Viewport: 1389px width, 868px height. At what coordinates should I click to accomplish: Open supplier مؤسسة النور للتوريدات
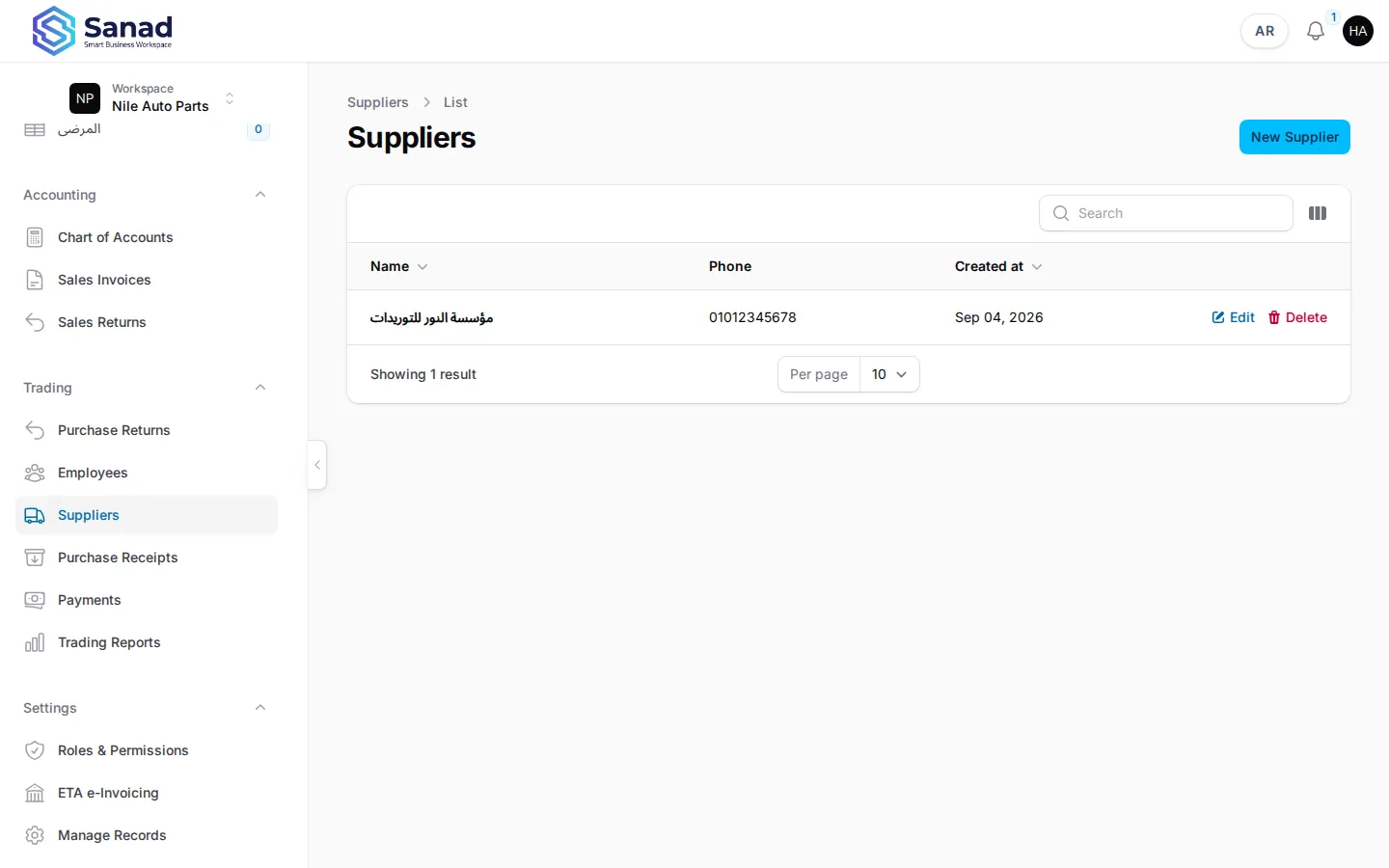432,317
